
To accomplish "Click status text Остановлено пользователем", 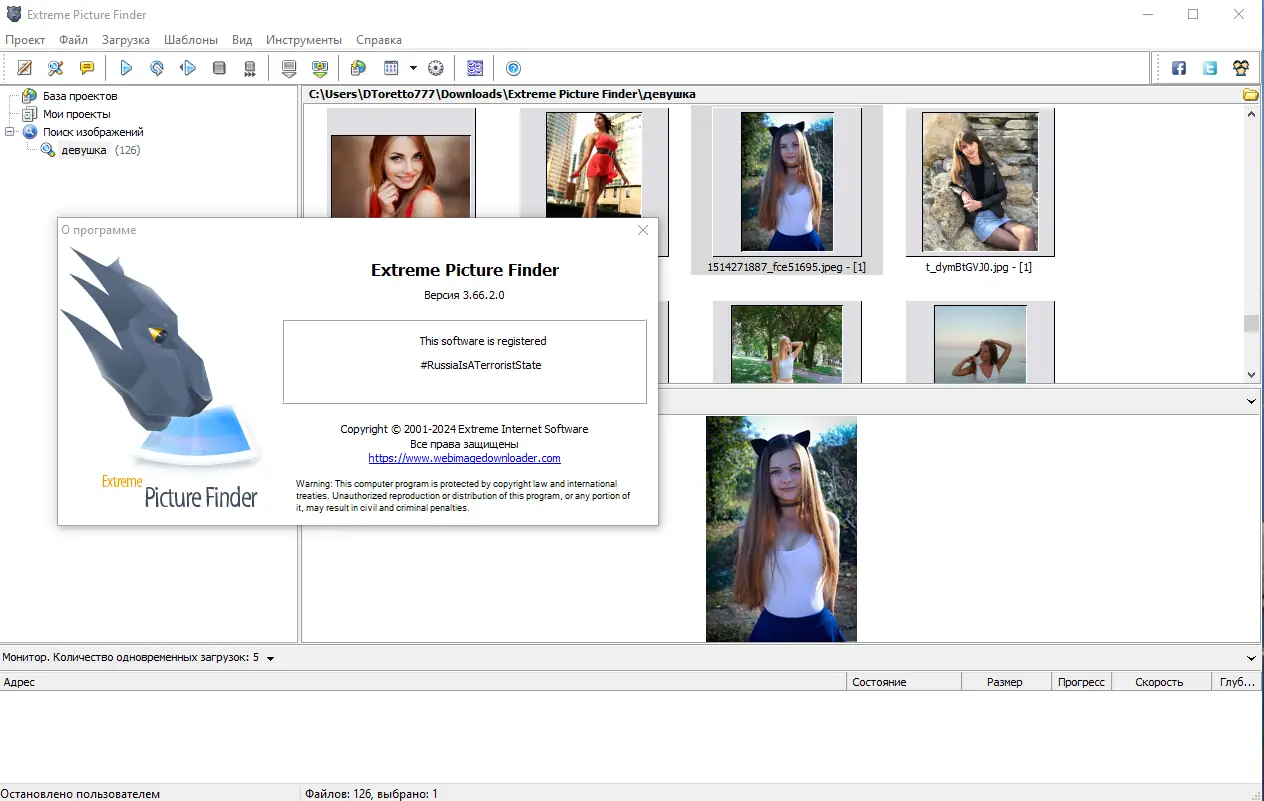I will click(81, 793).
